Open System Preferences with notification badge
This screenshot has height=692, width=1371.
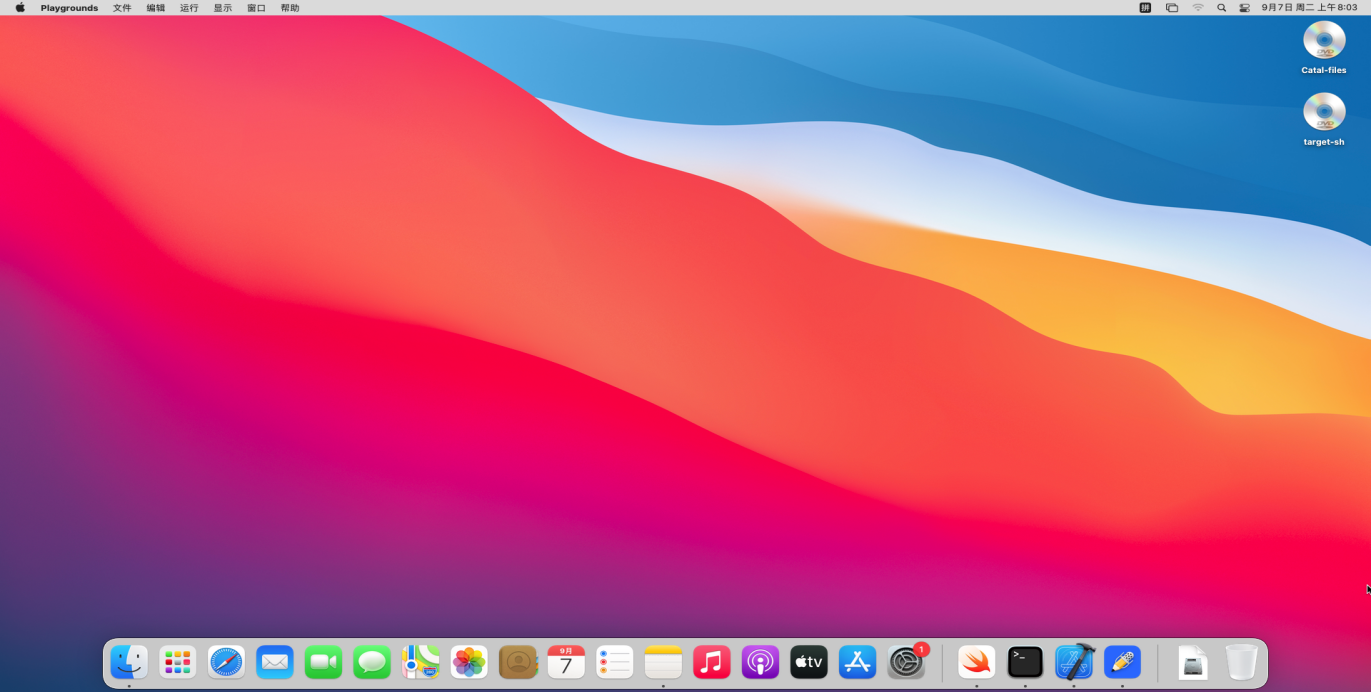tap(907, 662)
